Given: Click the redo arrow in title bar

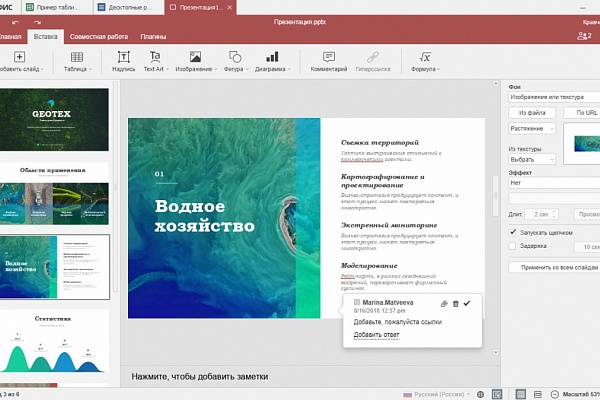Looking at the screenshot, I should click(37, 22).
